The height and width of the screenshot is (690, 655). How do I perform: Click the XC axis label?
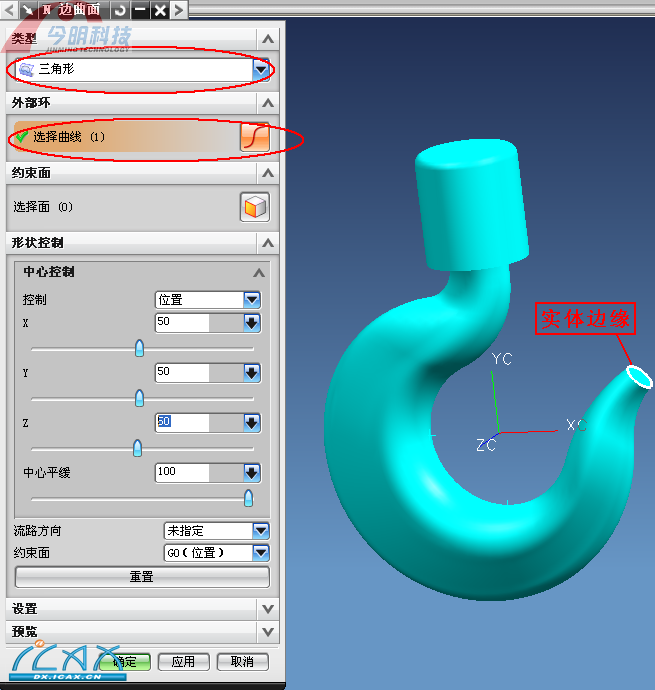(577, 425)
